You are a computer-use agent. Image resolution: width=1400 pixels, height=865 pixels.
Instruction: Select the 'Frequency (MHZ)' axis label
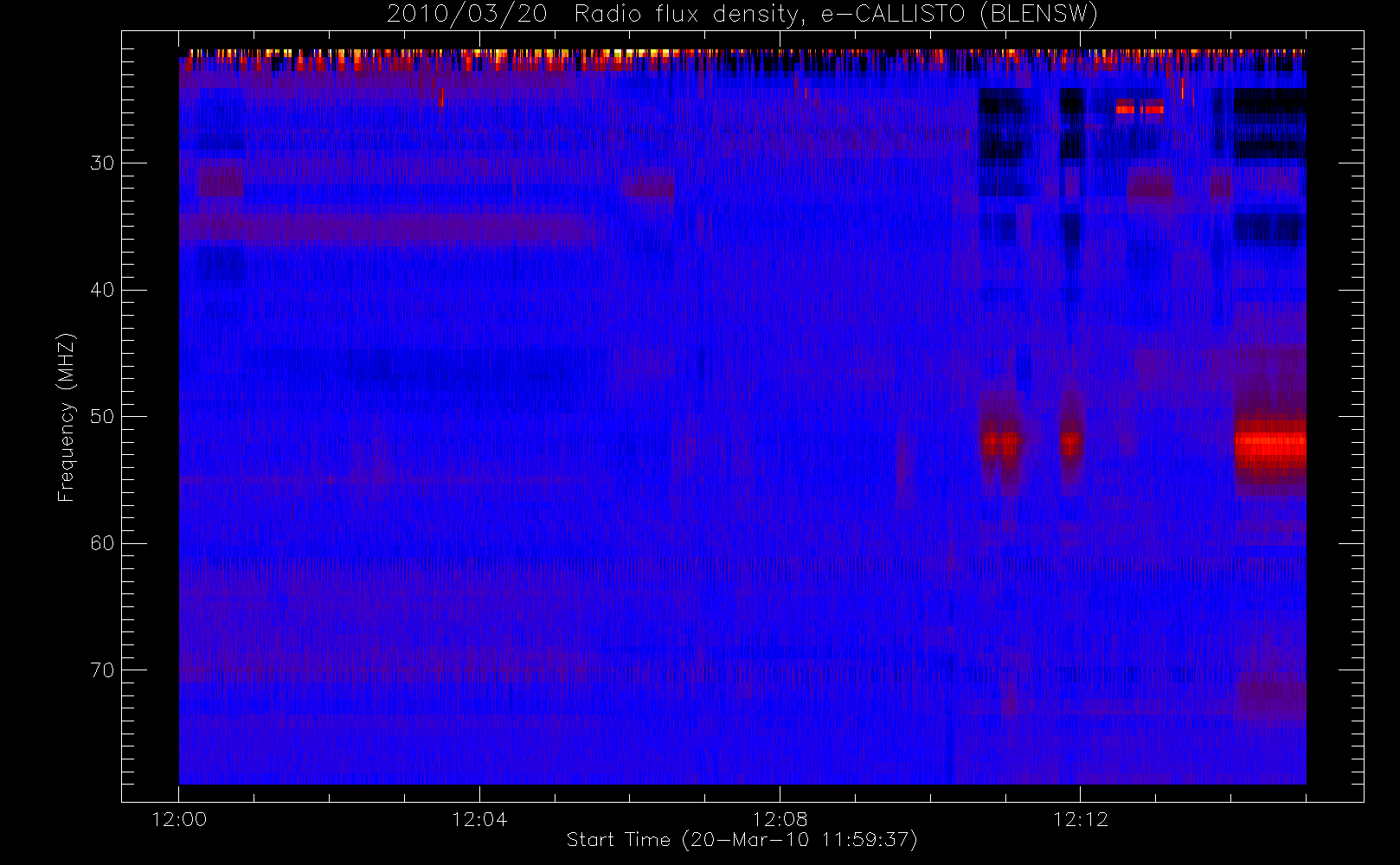click(66, 417)
